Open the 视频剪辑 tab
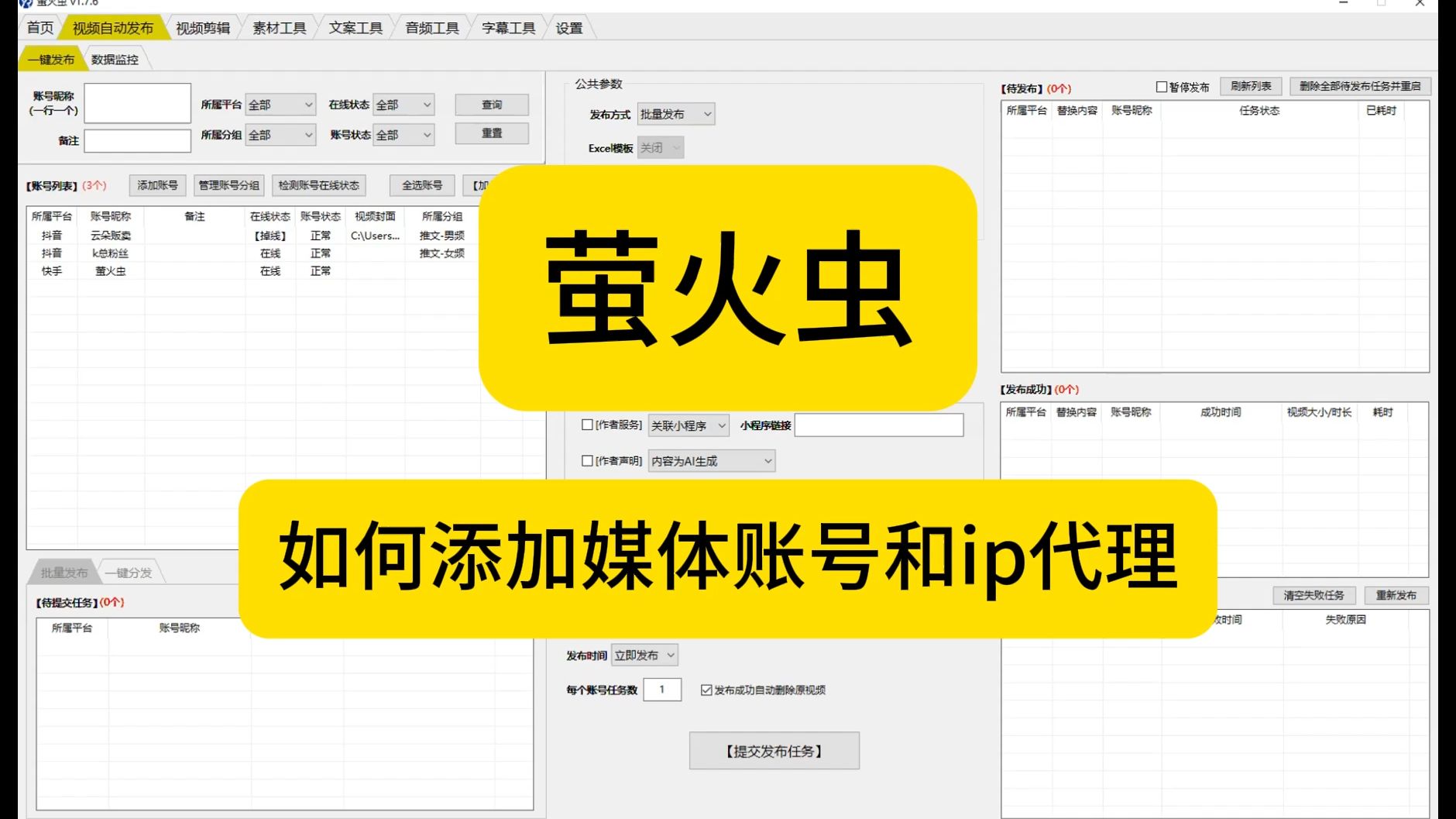The width and height of the screenshot is (1456, 819). pyautogui.click(x=203, y=28)
